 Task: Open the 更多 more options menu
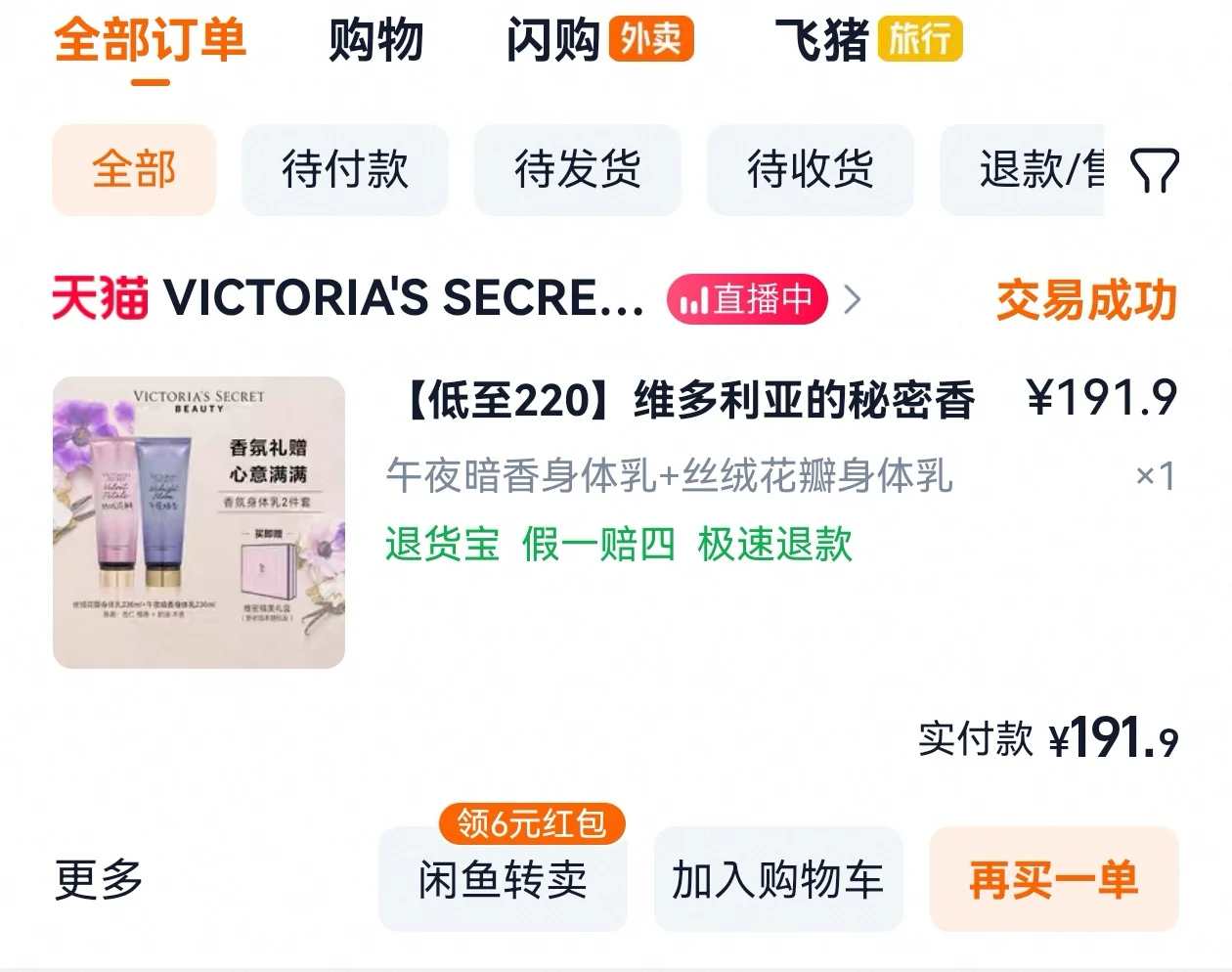tap(99, 879)
